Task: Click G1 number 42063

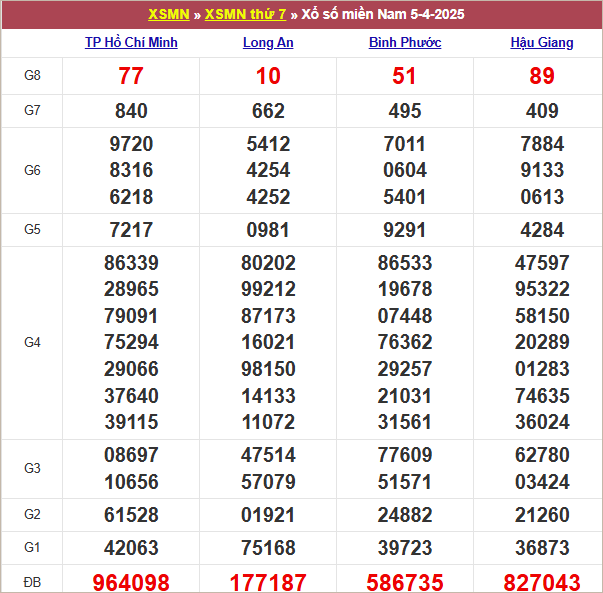Action: pyautogui.click(x=131, y=549)
